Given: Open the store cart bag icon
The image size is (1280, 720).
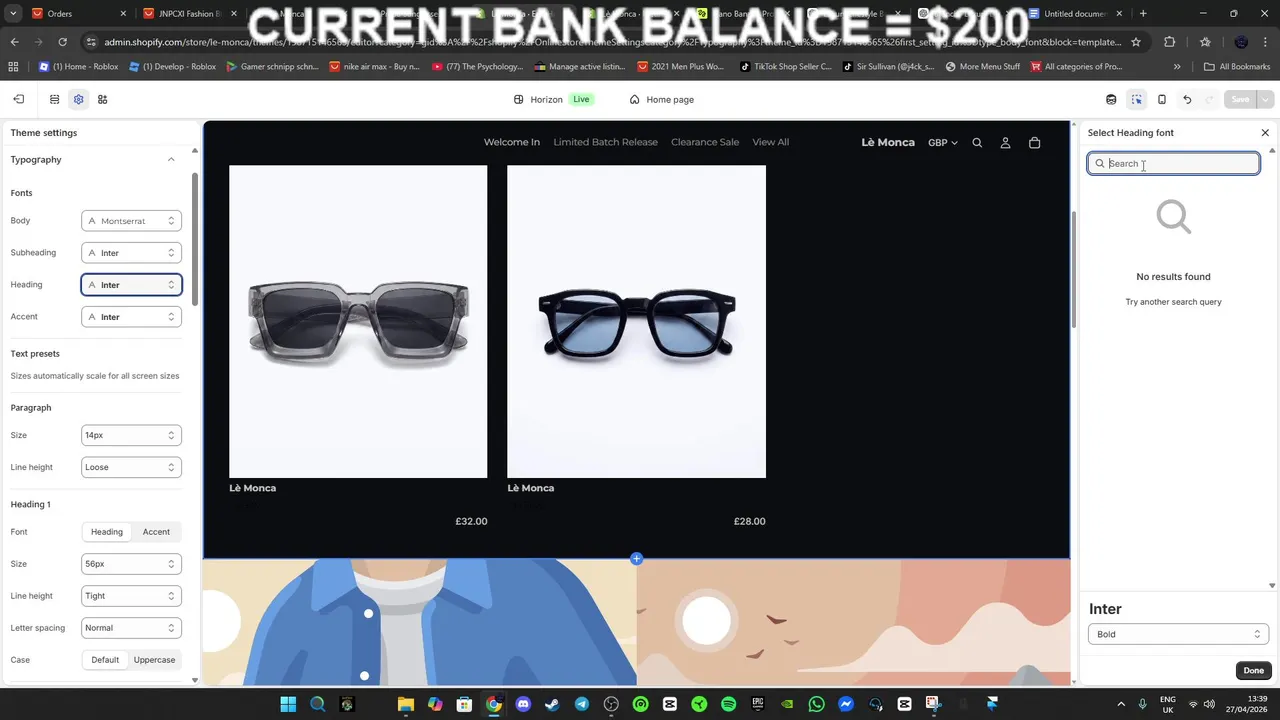Looking at the screenshot, I should (x=1034, y=142).
